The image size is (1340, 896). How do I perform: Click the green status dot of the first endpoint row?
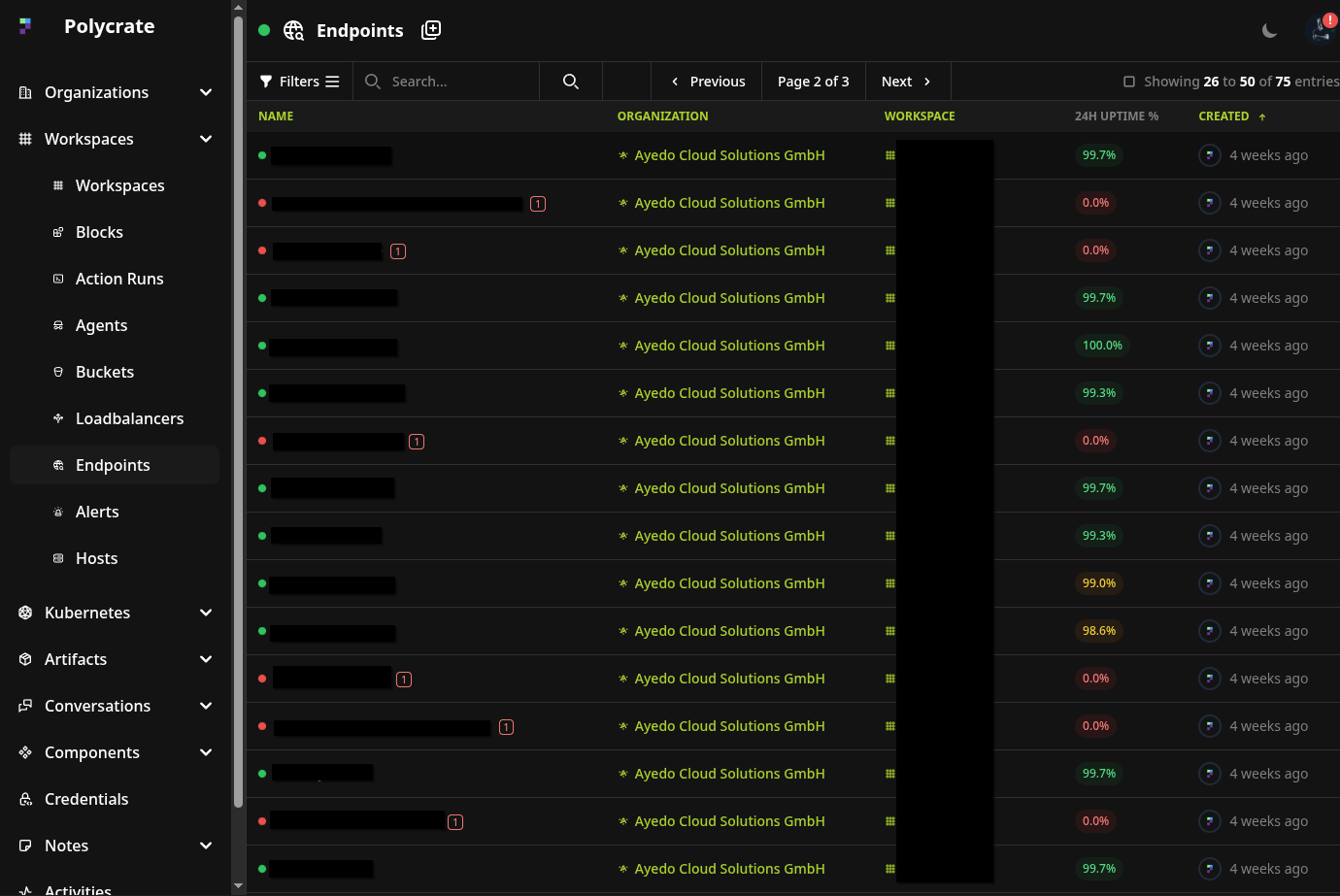tap(262, 154)
